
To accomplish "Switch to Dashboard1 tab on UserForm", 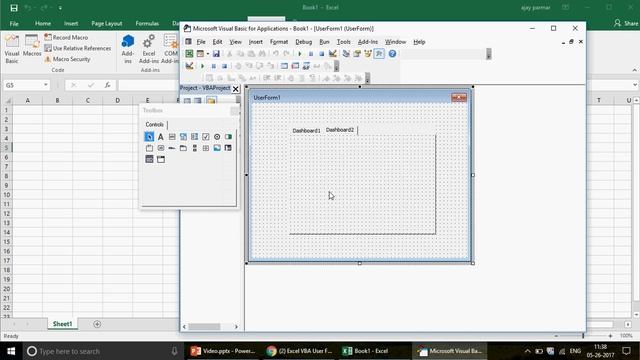I will point(306,131).
